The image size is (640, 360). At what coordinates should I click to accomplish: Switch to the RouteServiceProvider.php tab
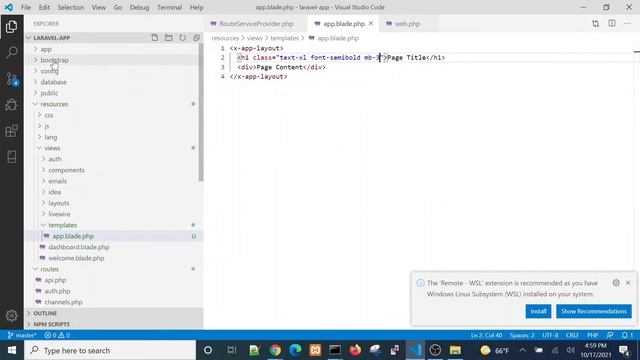tap(256, 24)
